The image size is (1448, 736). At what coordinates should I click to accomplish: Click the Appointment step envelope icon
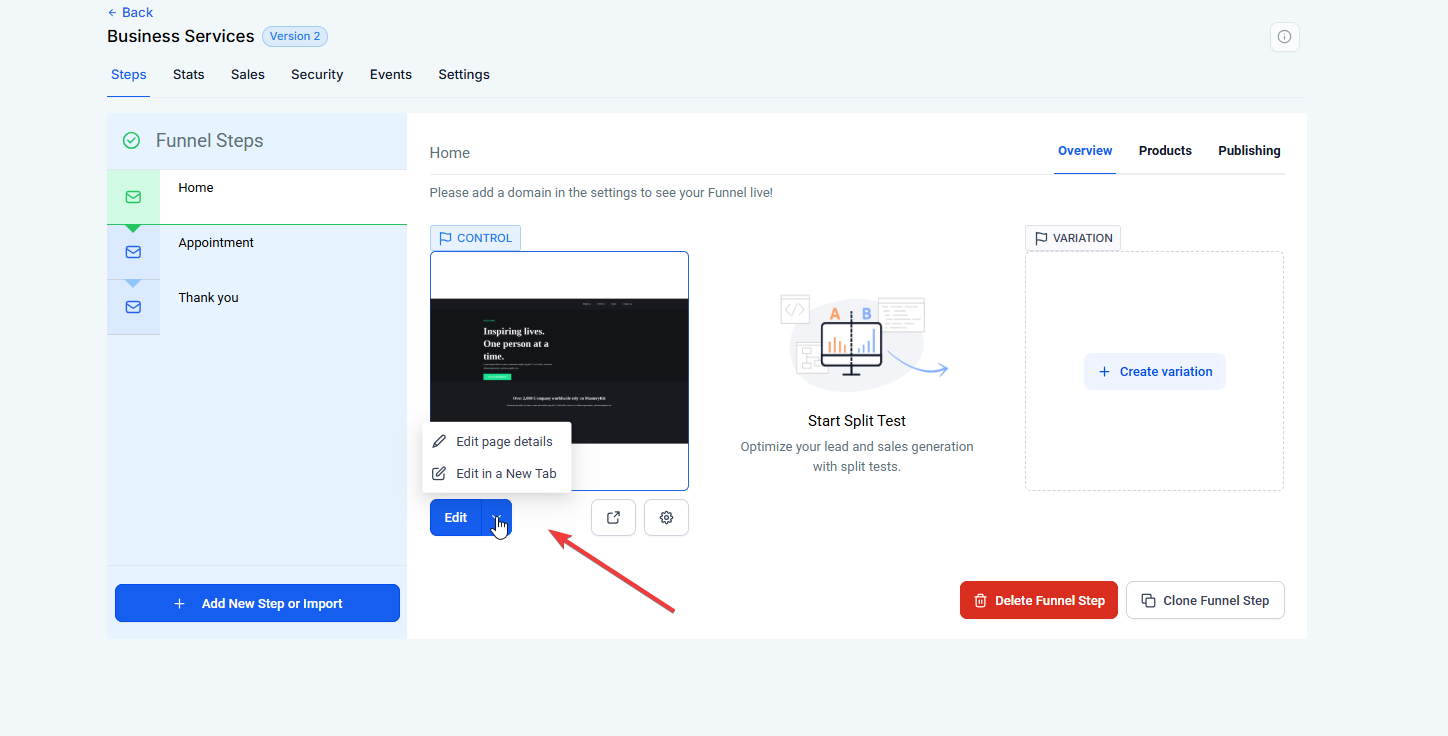click(x=133, y=252)
